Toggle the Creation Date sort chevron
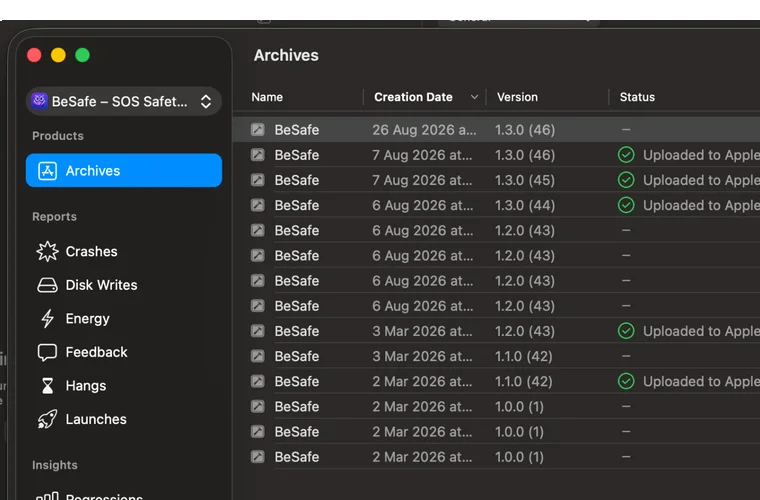 pos(475,97)
